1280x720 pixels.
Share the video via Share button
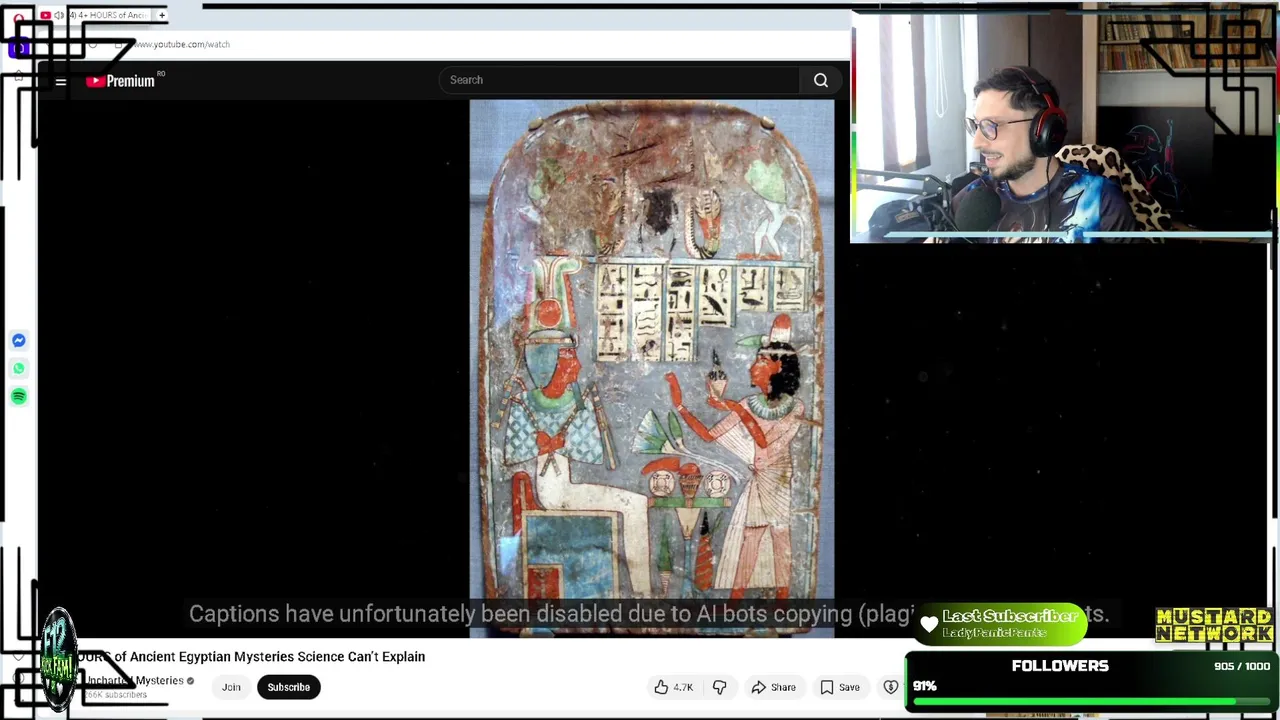[x=773, y=687]
